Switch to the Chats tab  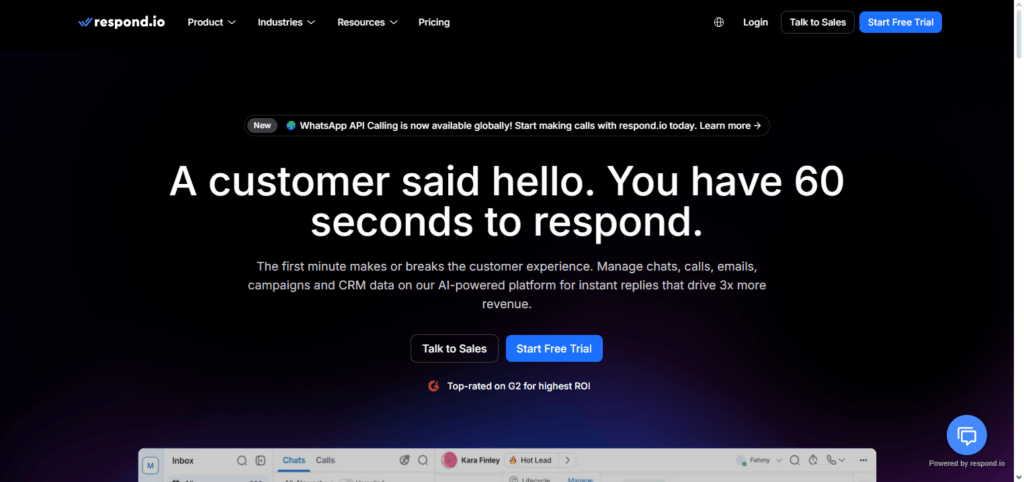tap(294, 460)
